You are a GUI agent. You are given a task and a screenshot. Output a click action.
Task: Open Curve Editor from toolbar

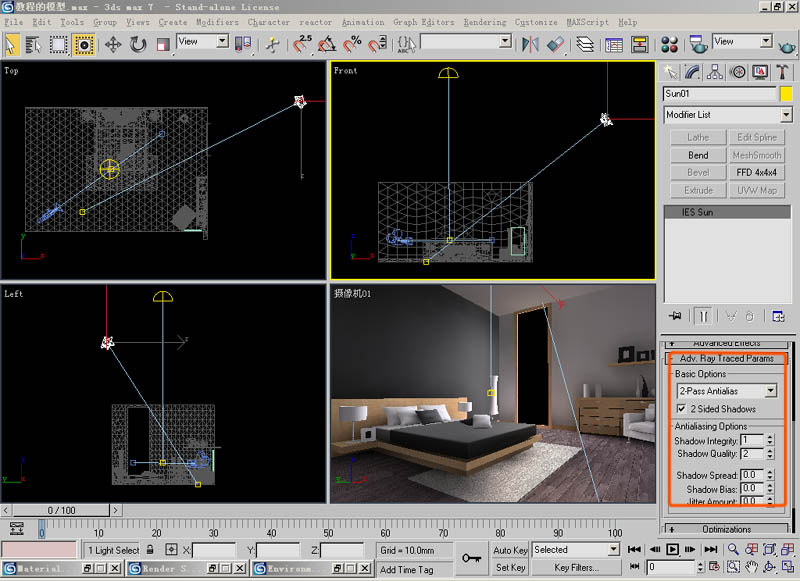(x=614, y=45)
